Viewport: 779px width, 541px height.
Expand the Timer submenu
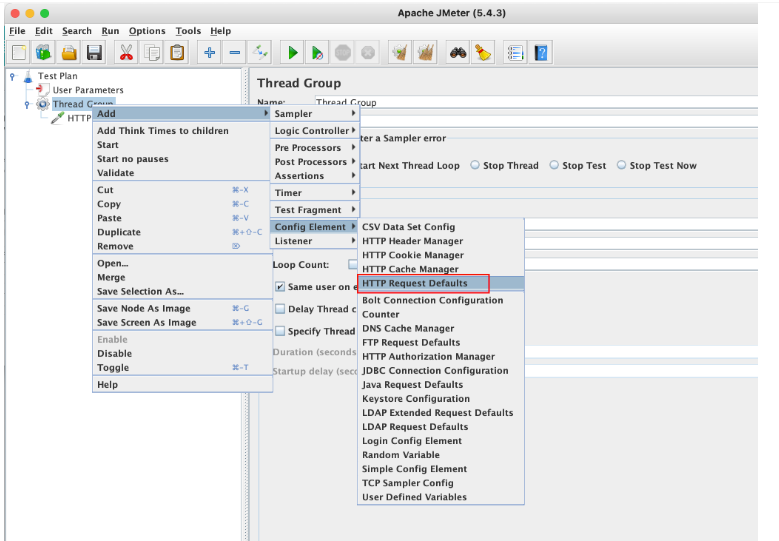pos(314,193)
